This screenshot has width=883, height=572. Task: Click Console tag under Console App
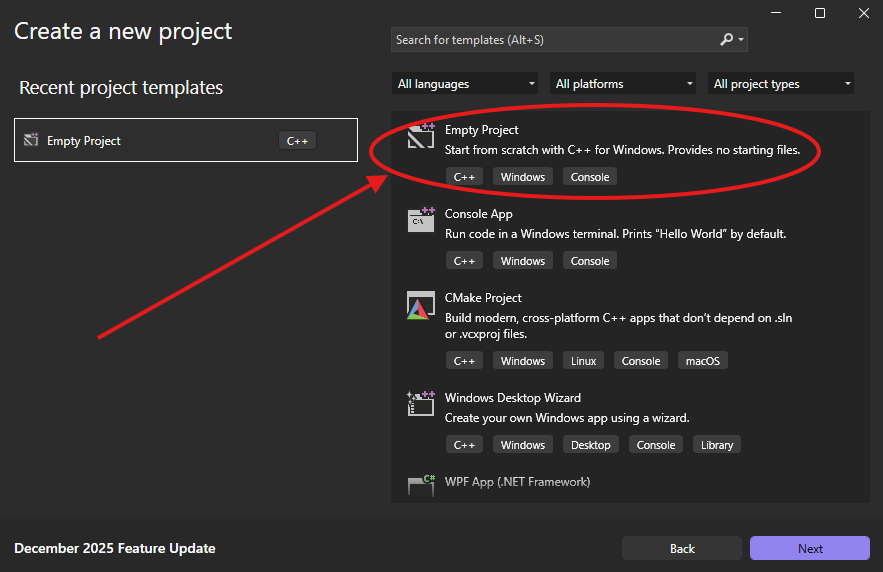pos(590,261)
